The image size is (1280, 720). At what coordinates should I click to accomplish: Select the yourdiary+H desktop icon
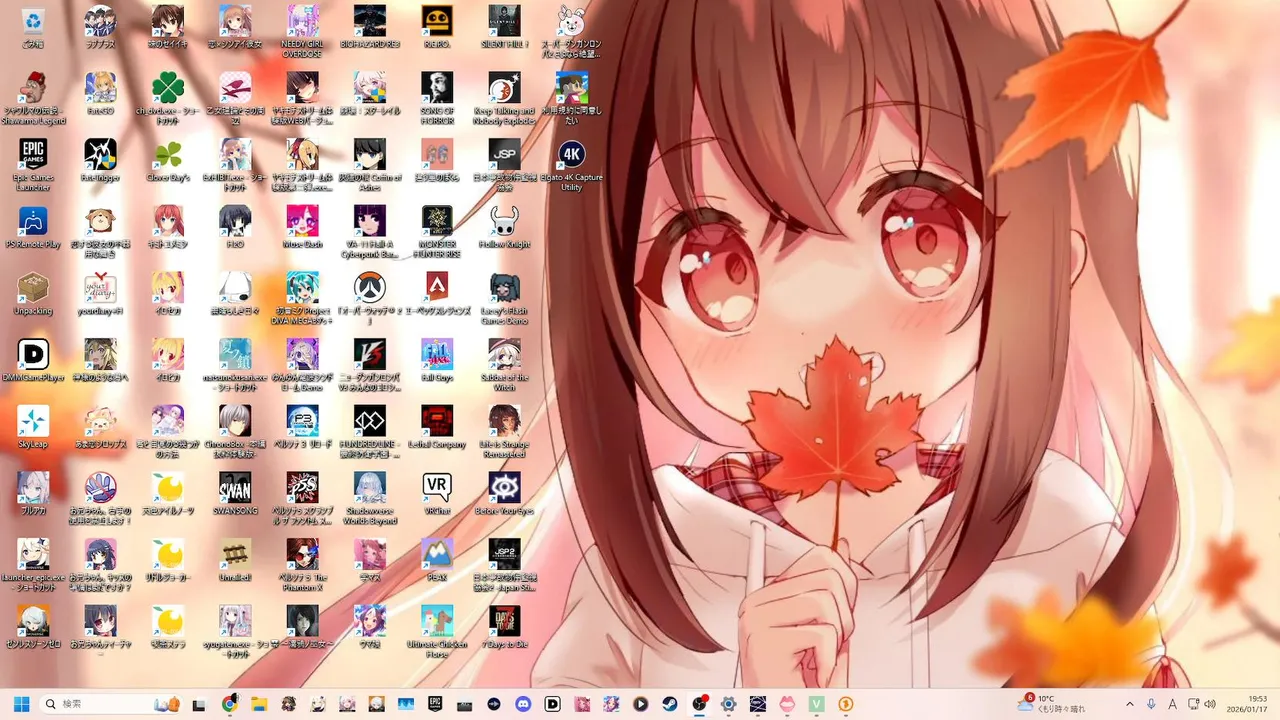coord(100,294)
